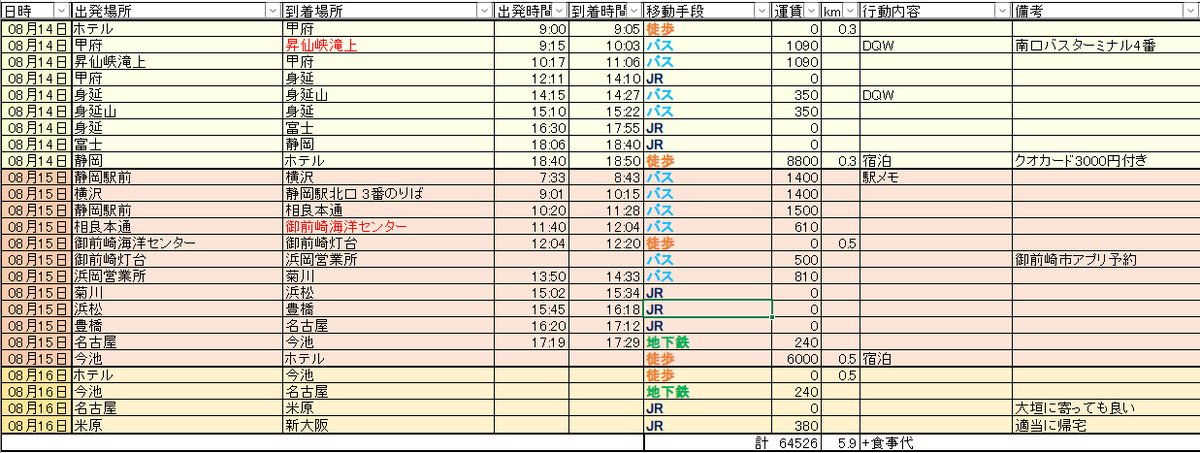Select the arrival time cell 17:55
Screen dimensions: 1200x453
tap(606, 128)
